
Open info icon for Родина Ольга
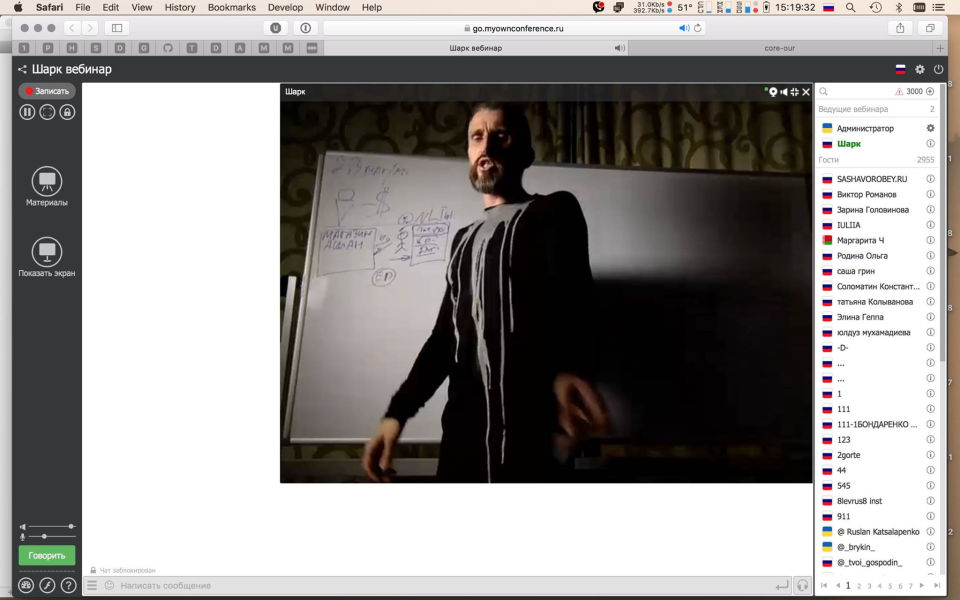930,255
